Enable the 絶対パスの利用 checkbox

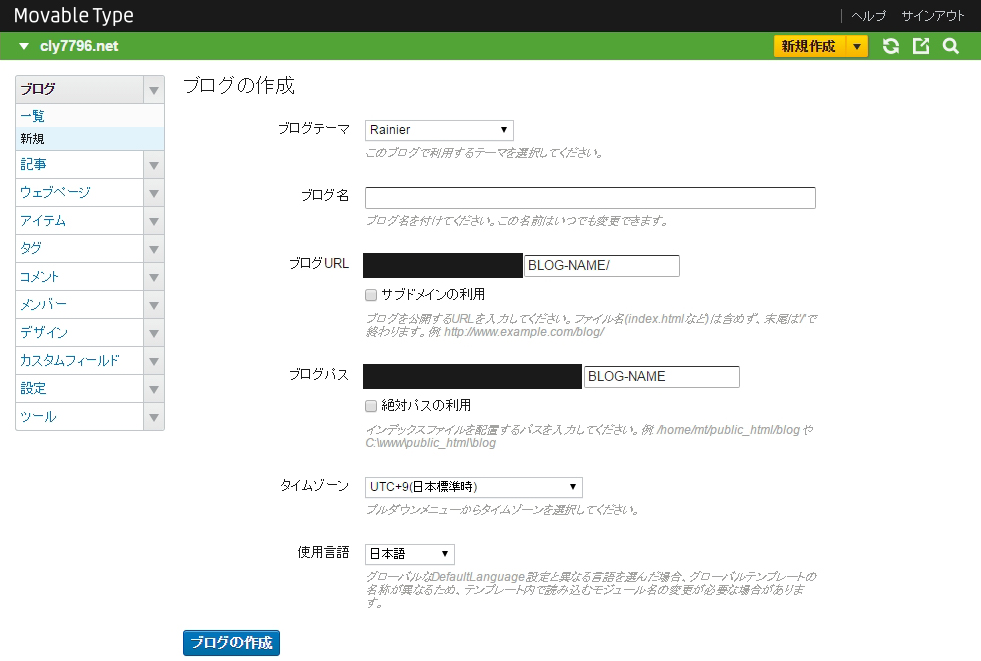370,405
